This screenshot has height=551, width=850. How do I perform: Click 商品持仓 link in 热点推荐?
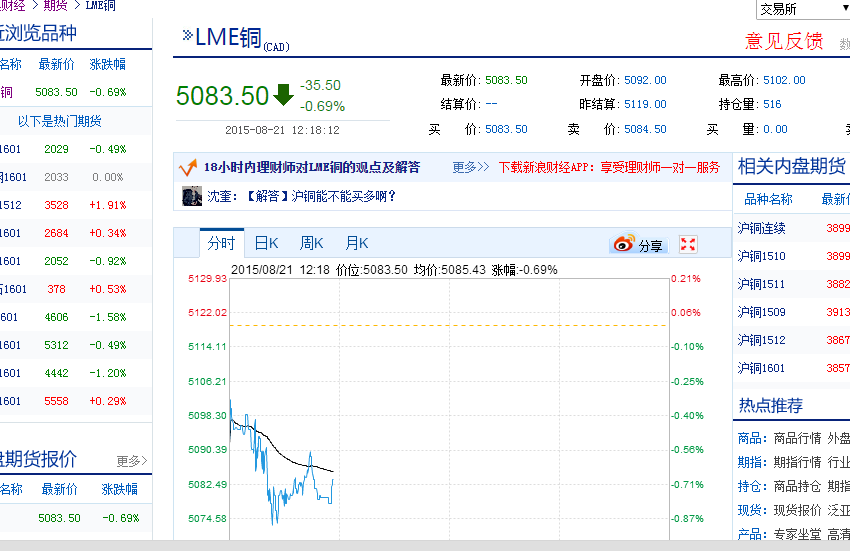pos(797,486)
